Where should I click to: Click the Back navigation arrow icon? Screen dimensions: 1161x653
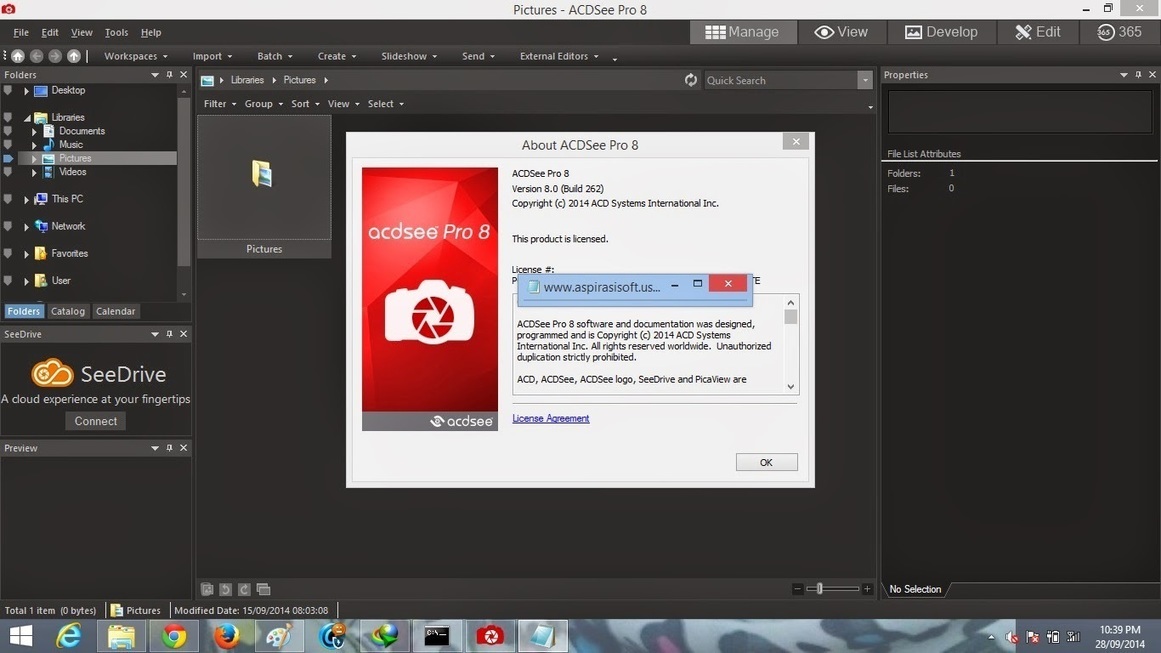click(36, 56)
